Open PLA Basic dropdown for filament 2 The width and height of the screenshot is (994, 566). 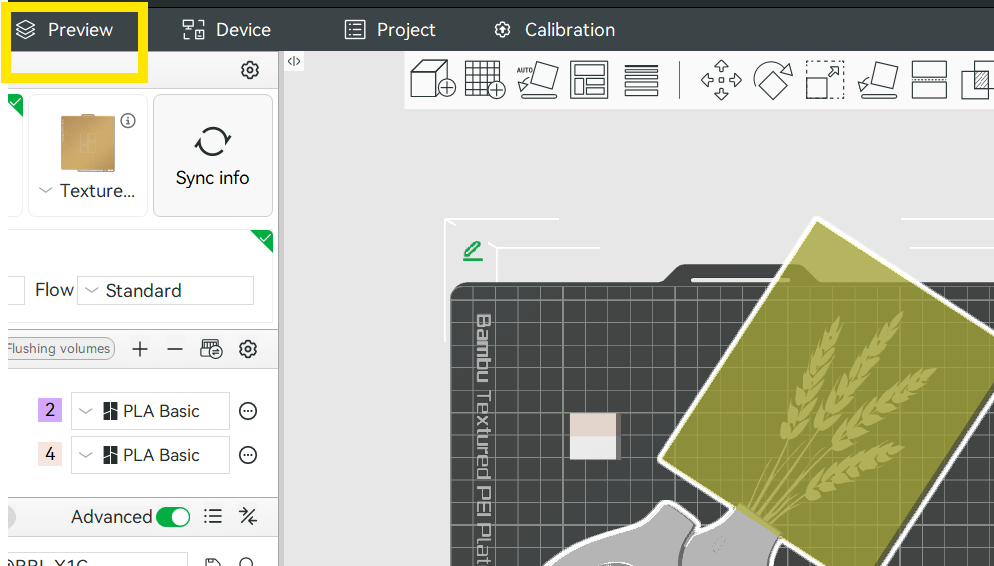(150, 411)
